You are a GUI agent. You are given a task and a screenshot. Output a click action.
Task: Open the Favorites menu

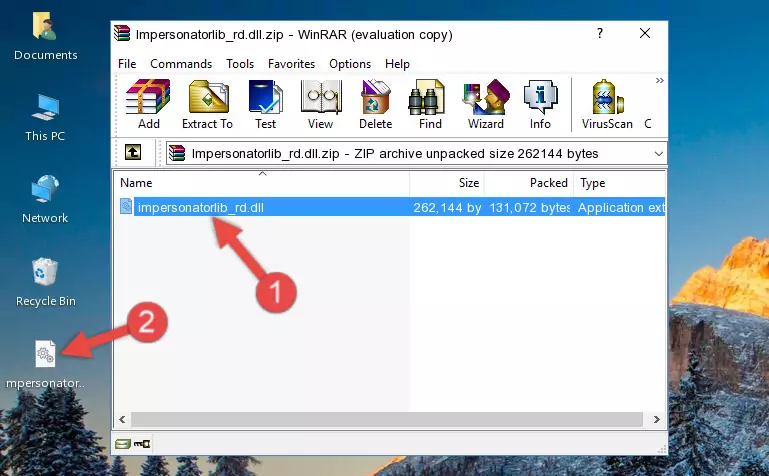[x=291, y=64]
